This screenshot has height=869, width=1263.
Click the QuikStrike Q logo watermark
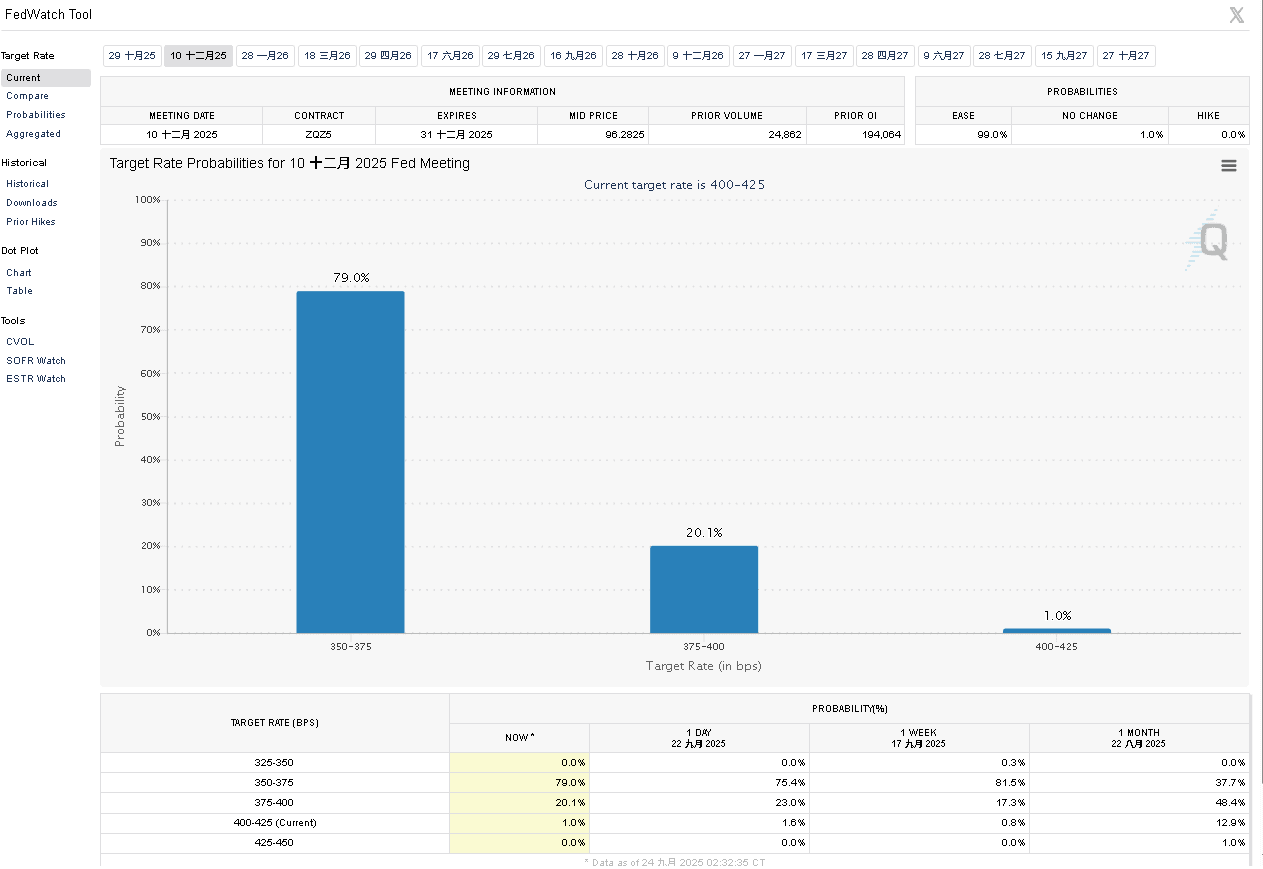tap(1208, 241)
